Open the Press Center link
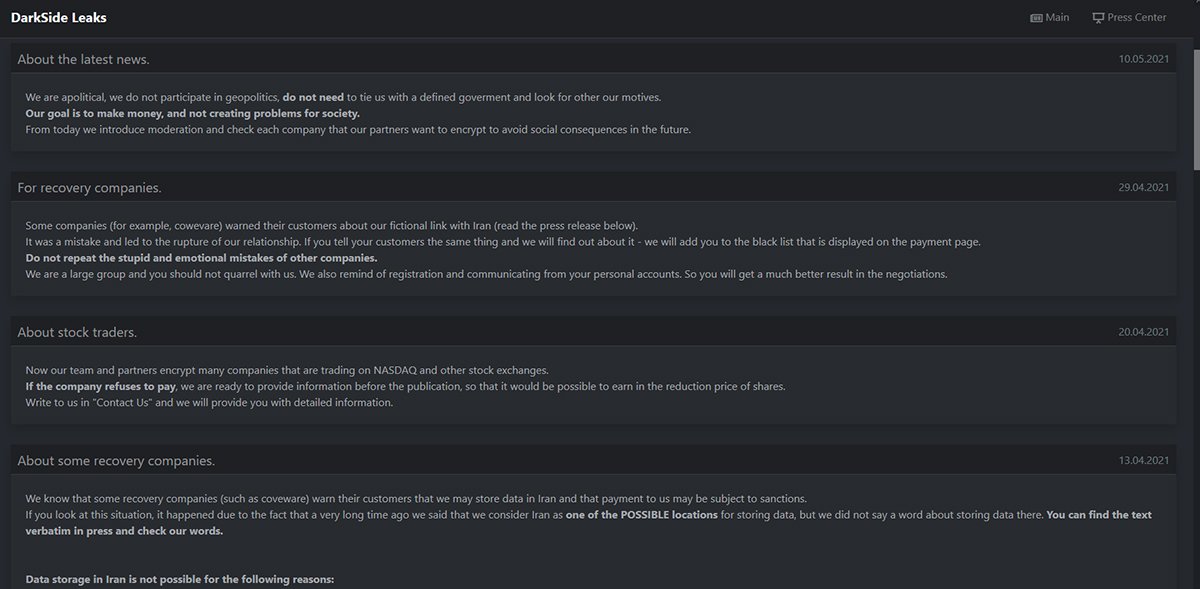 [x=1136, y=18]
